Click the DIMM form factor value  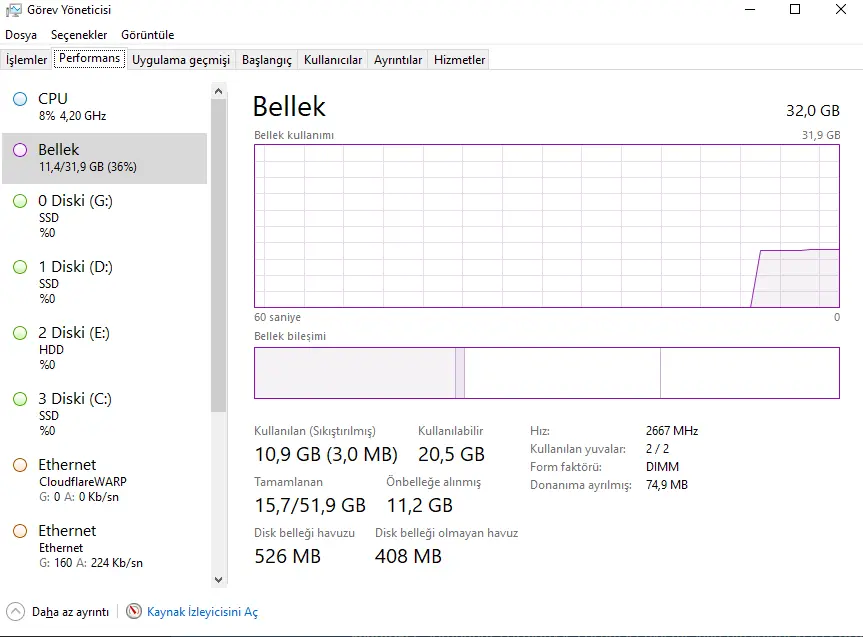[663, 467]
